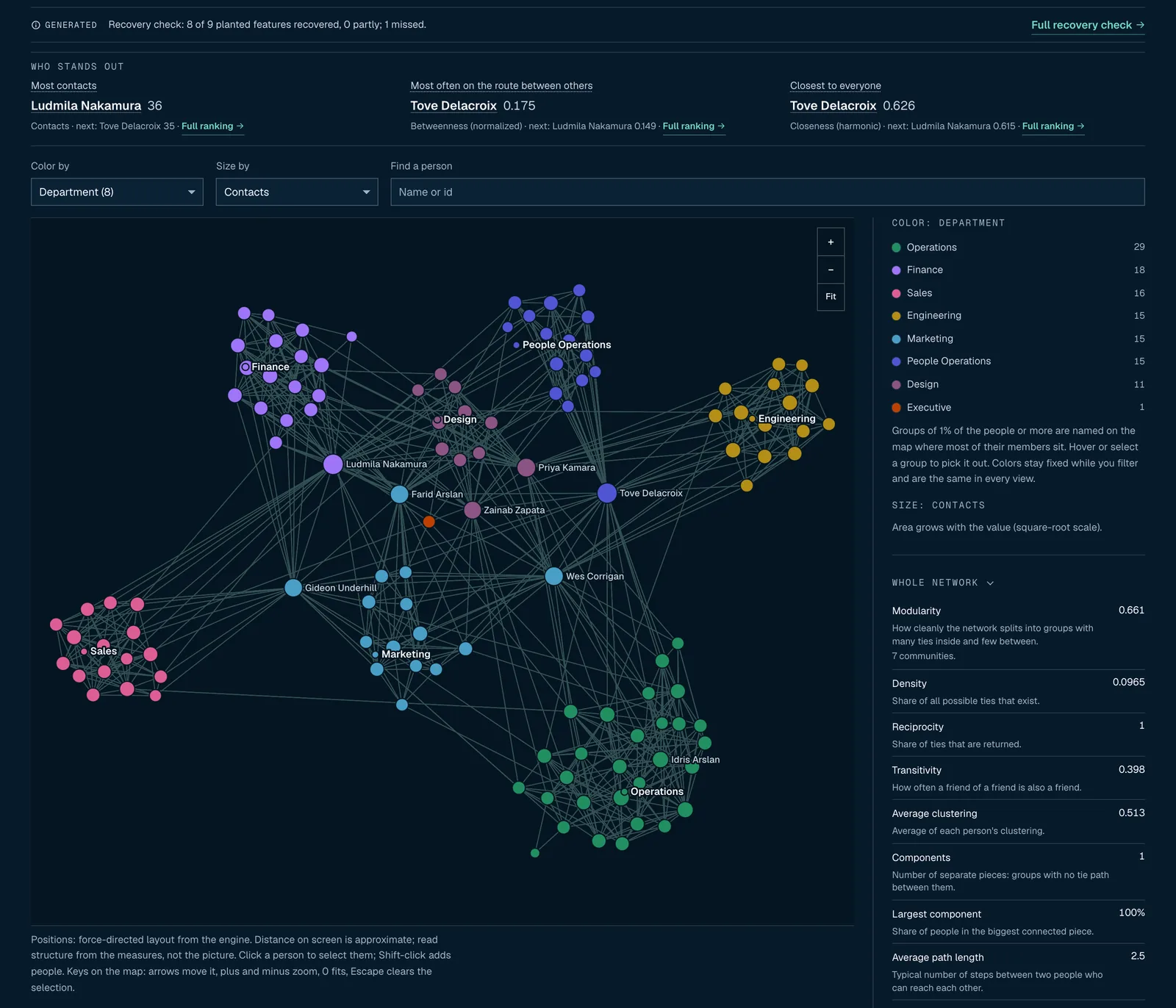The width and height of the screenshot is (1176, 1008).
Task: Select Finance in the color legend
Action: tap(1018, 270)
